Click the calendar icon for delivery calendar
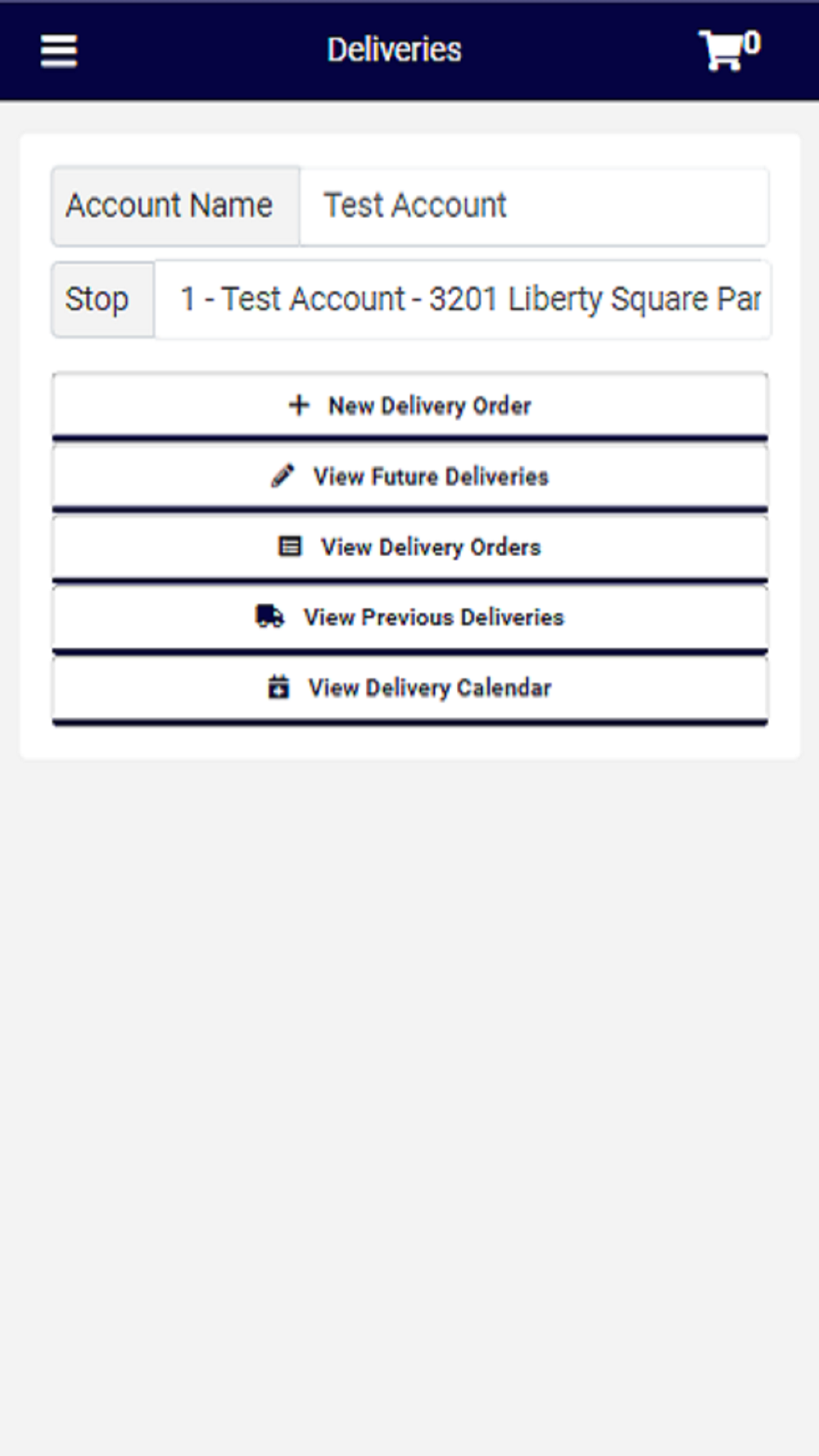 (278, 686)
